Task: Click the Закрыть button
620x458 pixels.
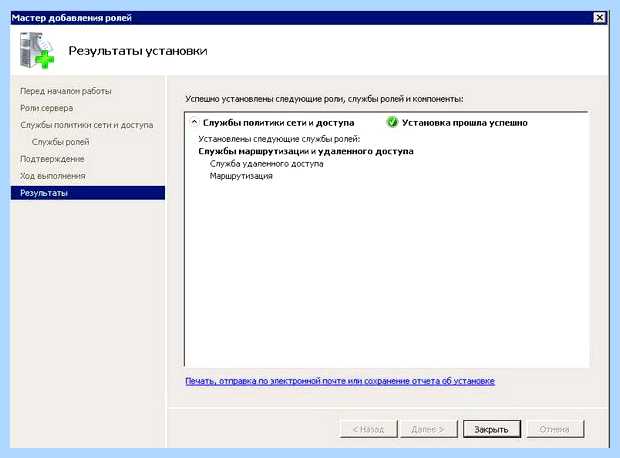Action: coord(491,429)
